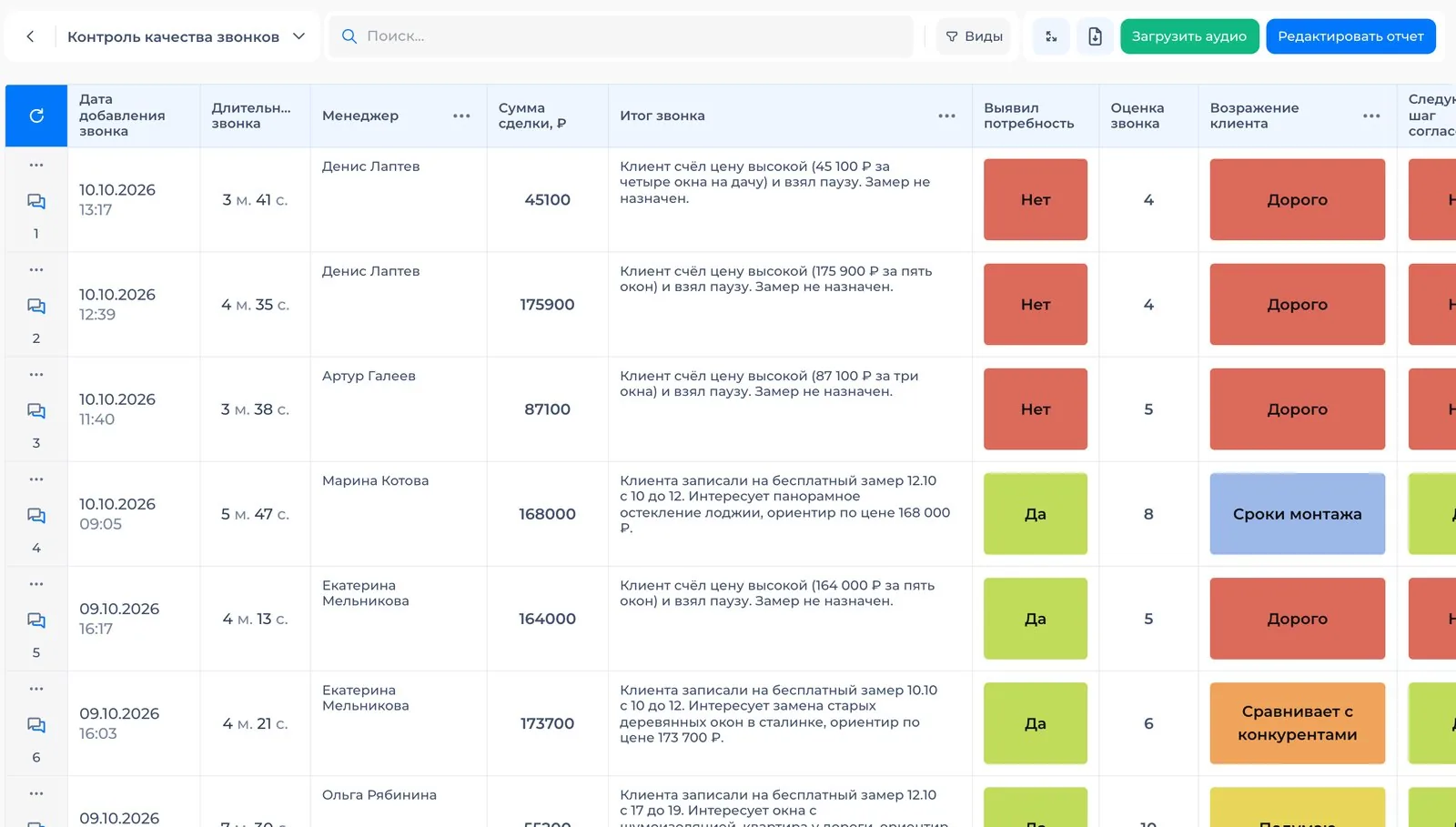This screenshot has height=827, width=1456.
Task: Click green Да tag for 168000 deal
Action: click(1036, 514)
